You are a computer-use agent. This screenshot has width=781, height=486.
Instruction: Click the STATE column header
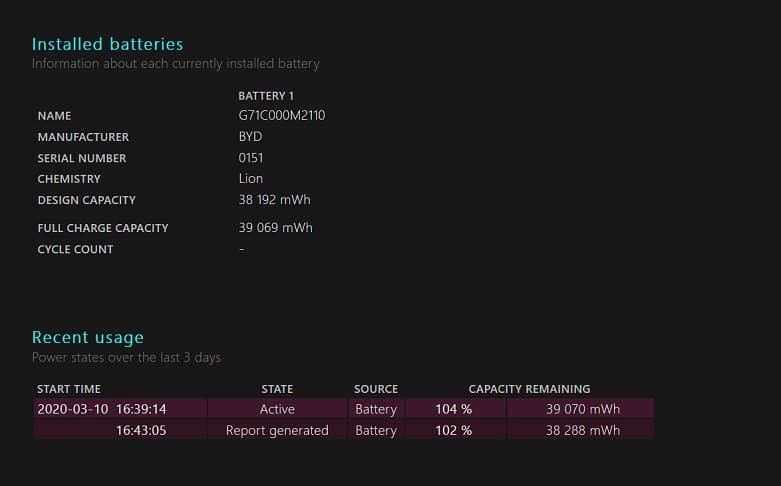[x=277, y=389]
